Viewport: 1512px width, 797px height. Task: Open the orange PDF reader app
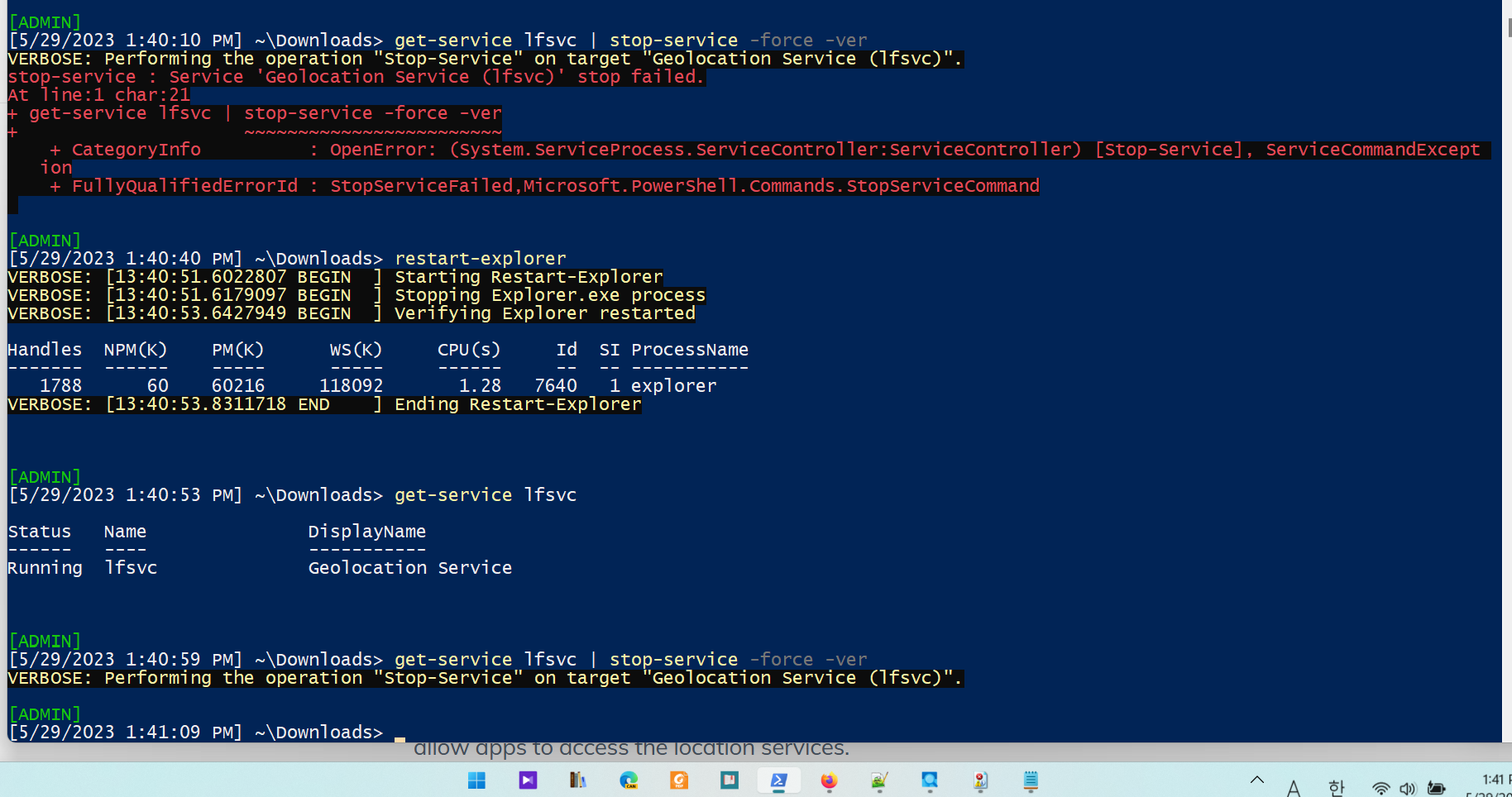[x=679, y=780]
